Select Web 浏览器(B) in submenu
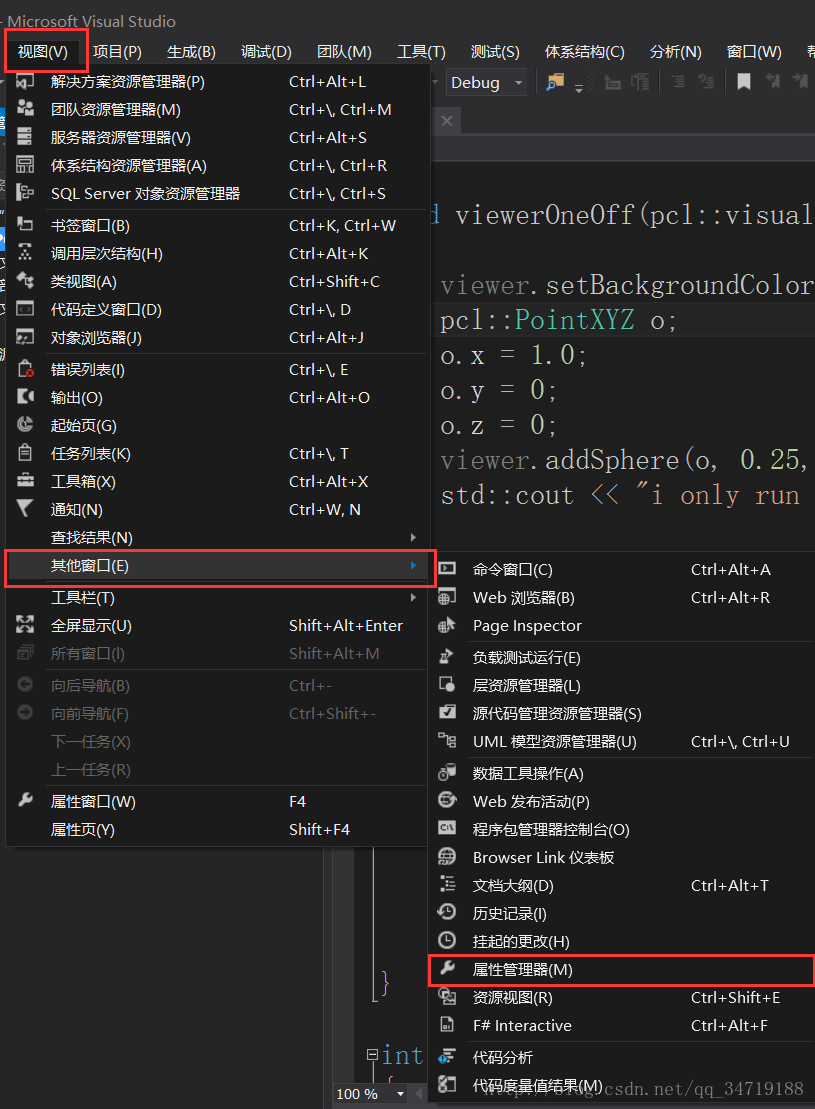 coord(622,598)
